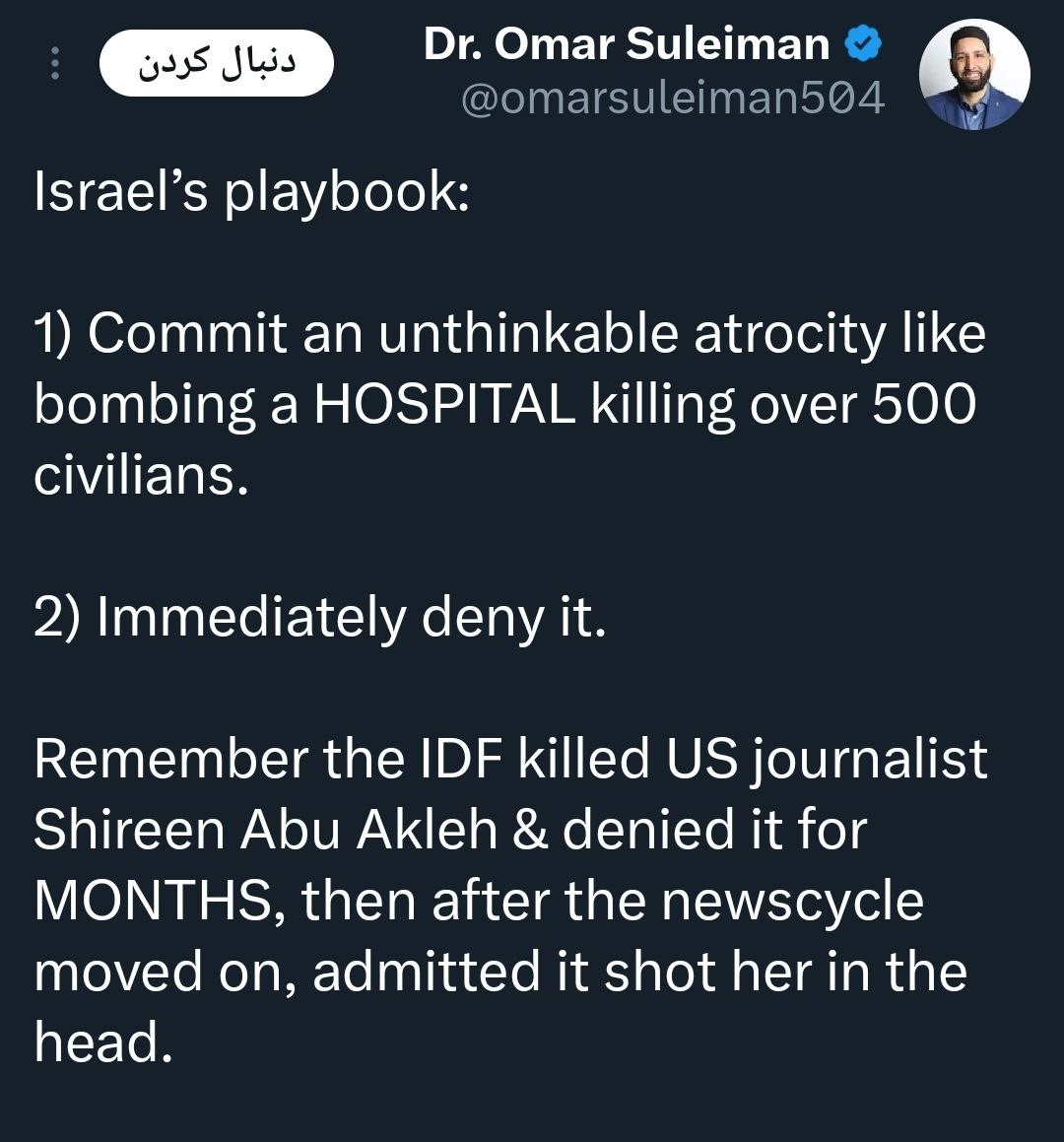Click the capitalized word MONTHS
1064x1142 pixels.
pos(152,901)
